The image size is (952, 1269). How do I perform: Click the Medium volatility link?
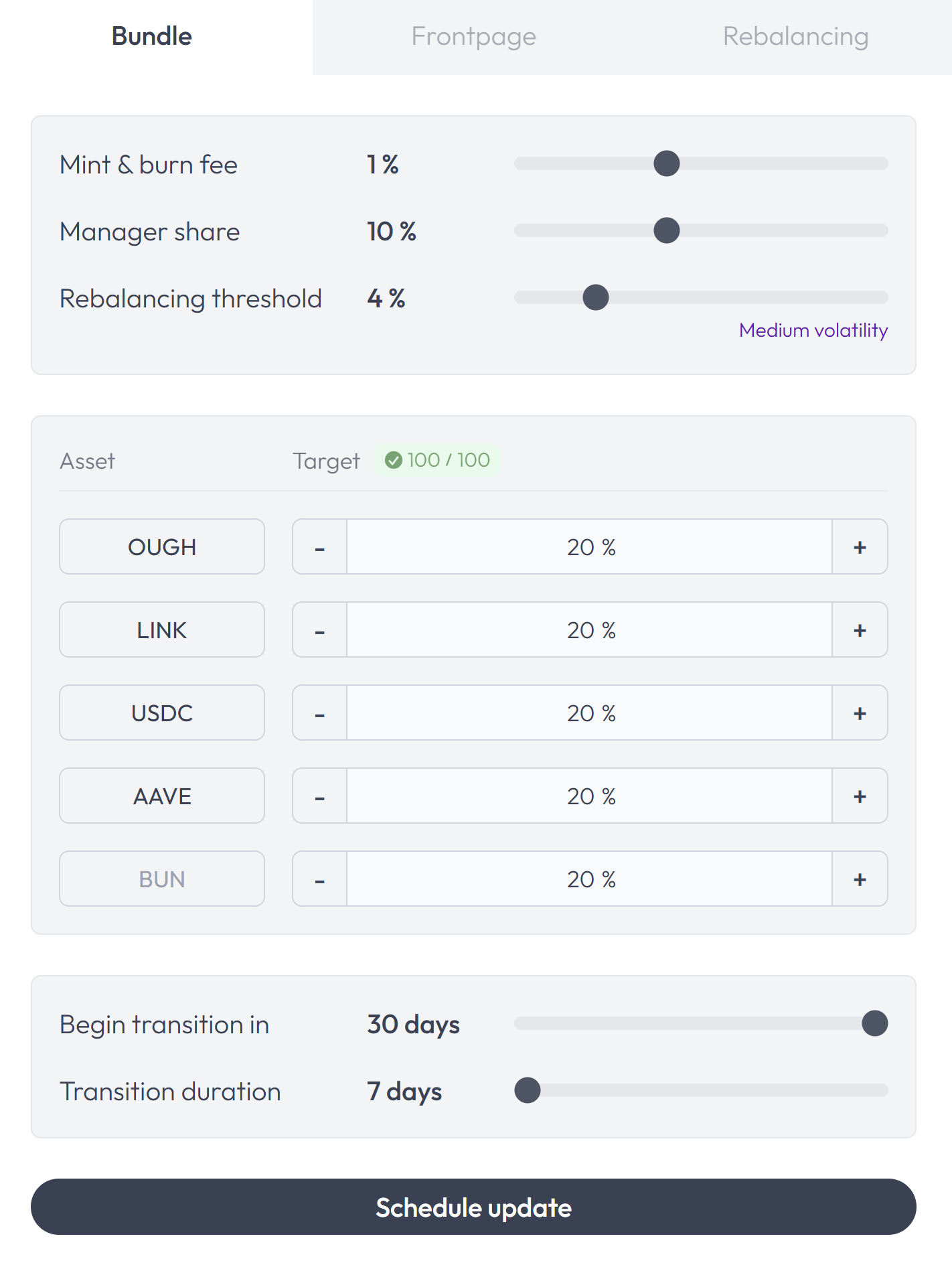pyautogui.click(x=813, y=330)
